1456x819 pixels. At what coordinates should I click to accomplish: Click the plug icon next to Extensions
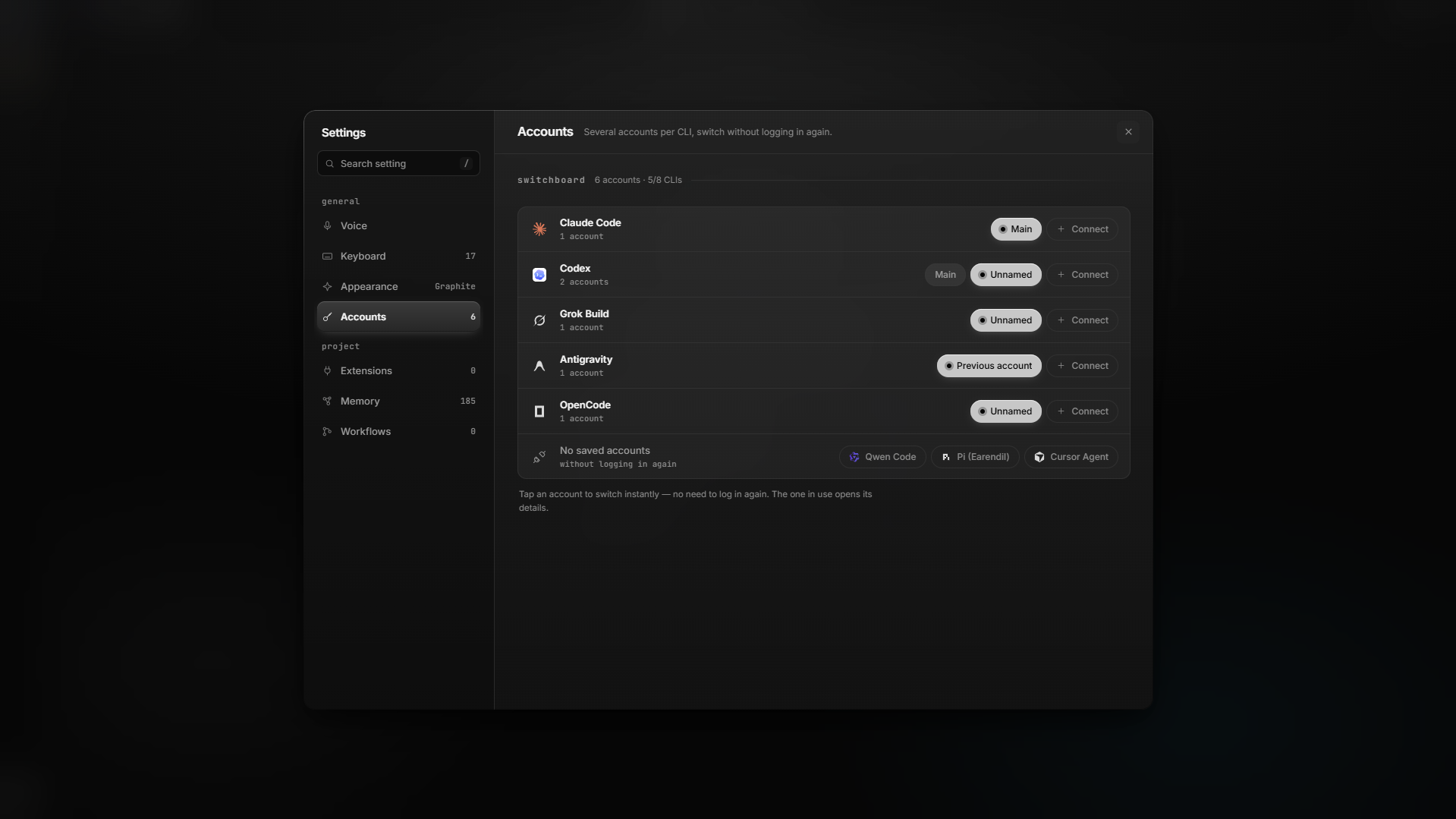327,370
